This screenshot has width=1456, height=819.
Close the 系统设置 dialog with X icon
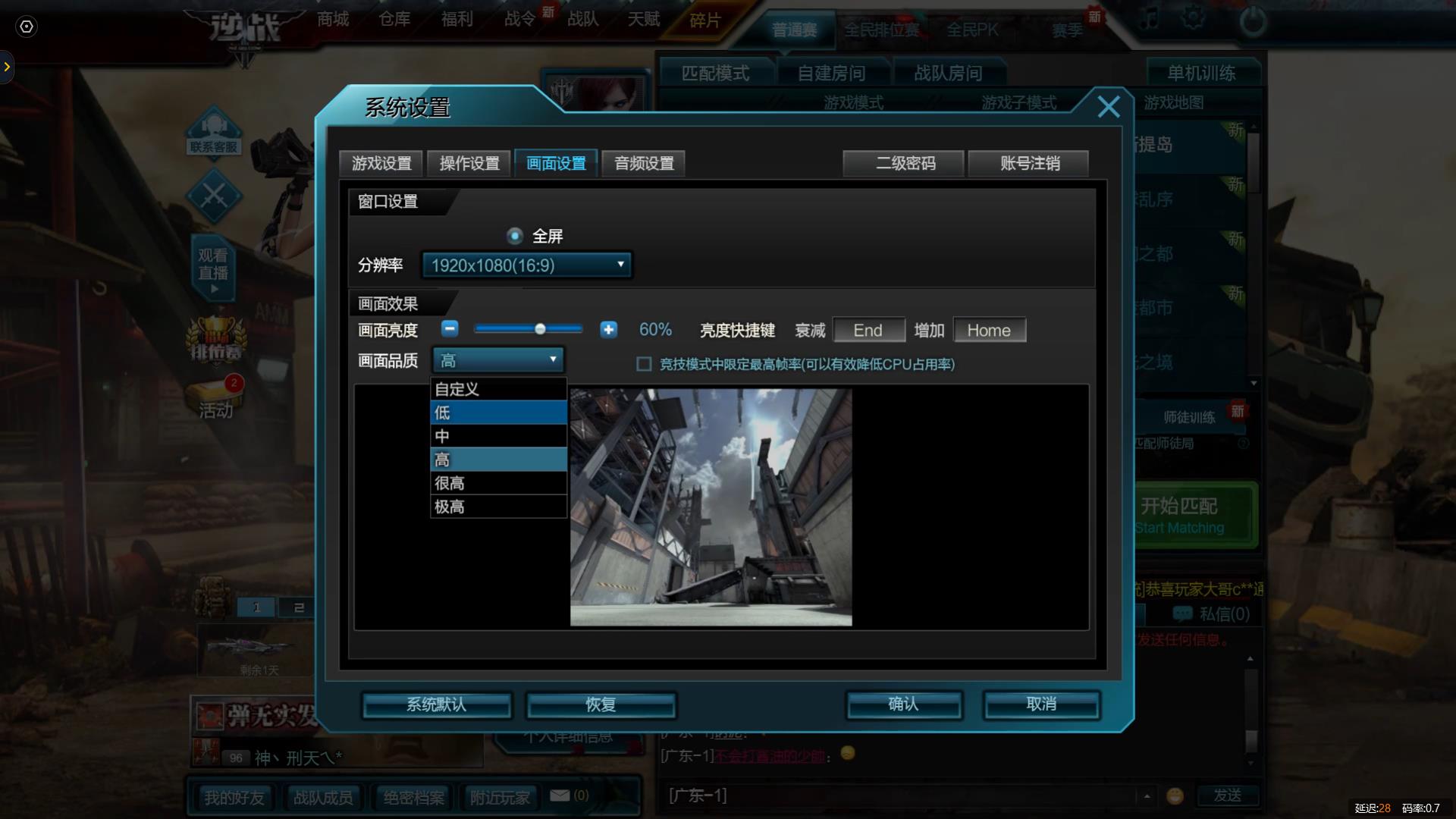(x=1109, y=107)
